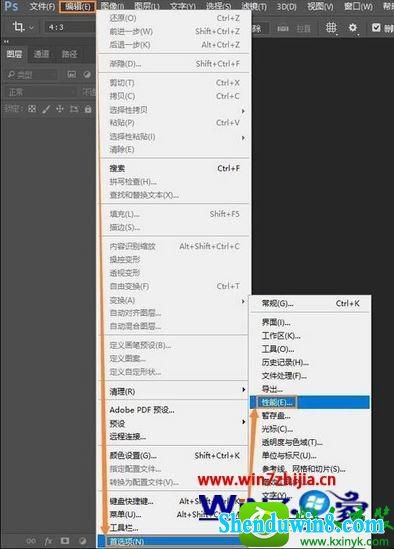Click the lock all padlock icon
The width and height of the screenshot is (394, 549).
tap(88, 109)
